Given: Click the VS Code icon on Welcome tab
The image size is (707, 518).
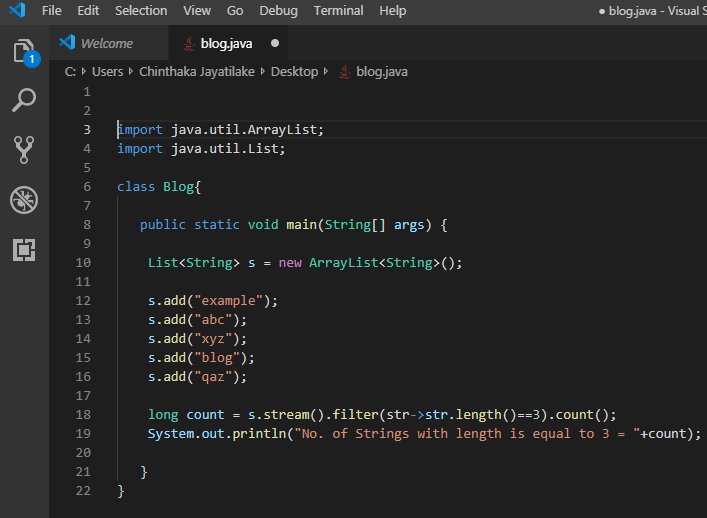Looking at the screenshot, I should (67, 42).
